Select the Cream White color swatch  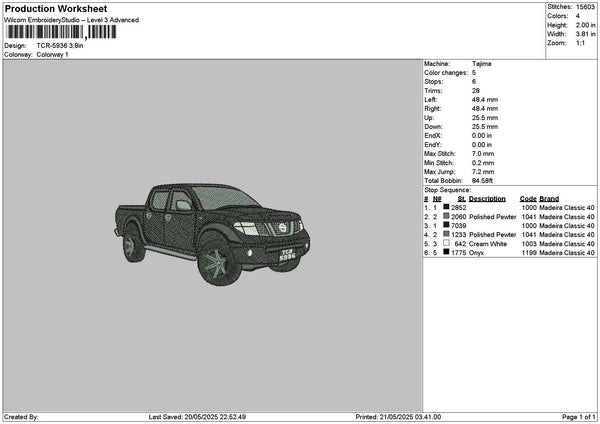pos(446,243)
